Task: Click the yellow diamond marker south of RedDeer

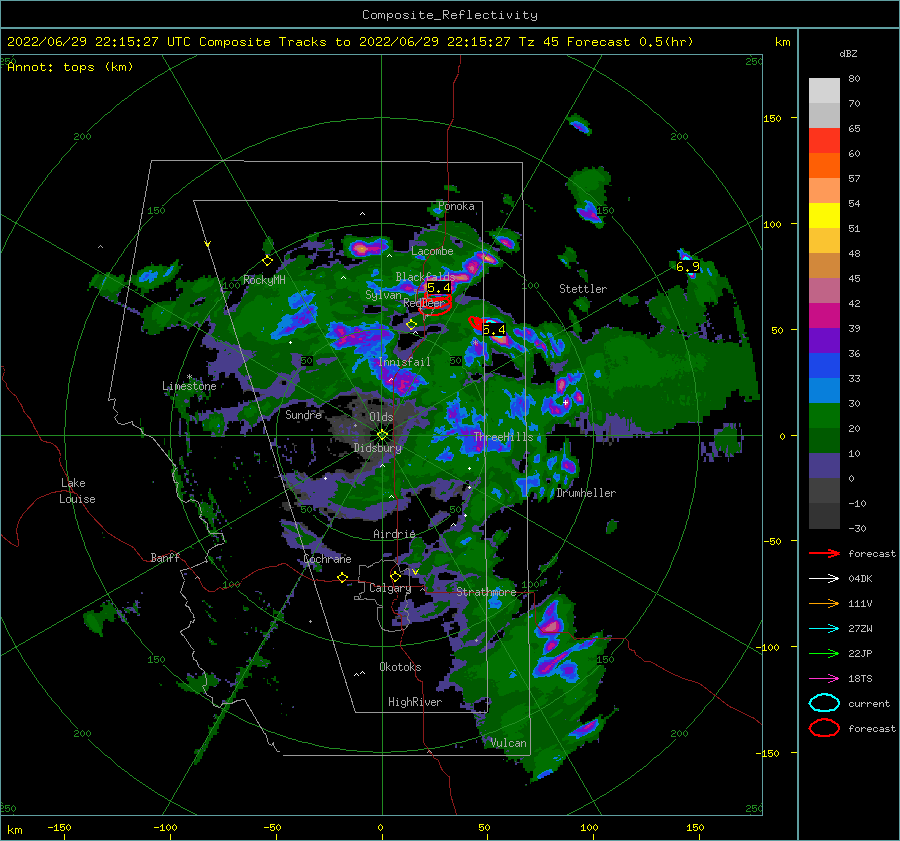Action: pyautogui.click(x=411, y=324)
